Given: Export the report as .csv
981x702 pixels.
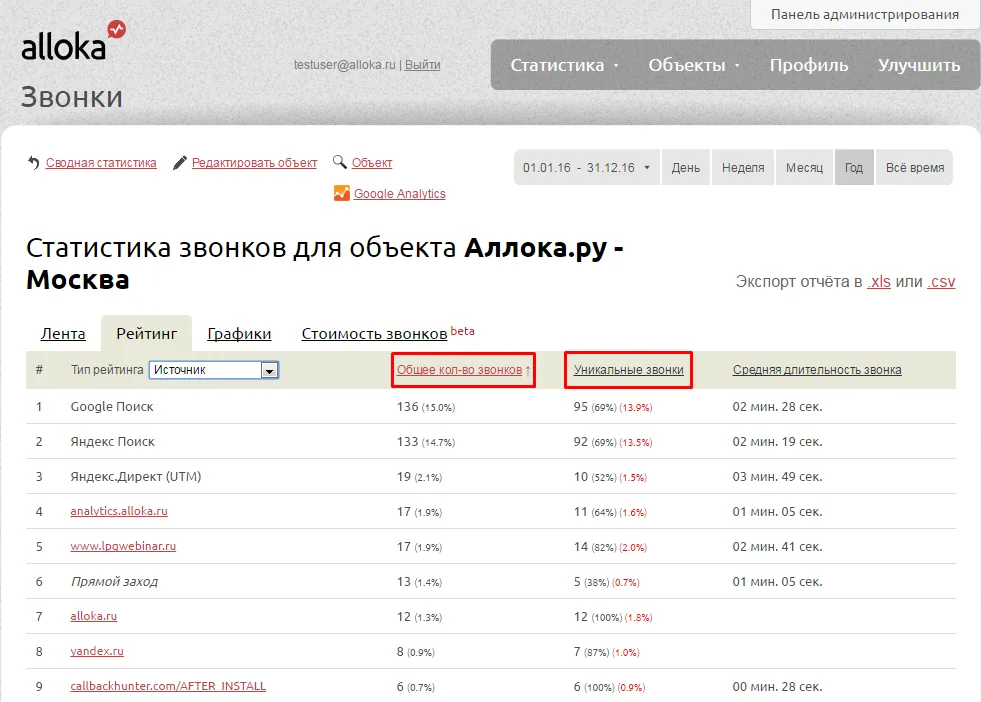Looking at the screenshot, I should point(941,282).
